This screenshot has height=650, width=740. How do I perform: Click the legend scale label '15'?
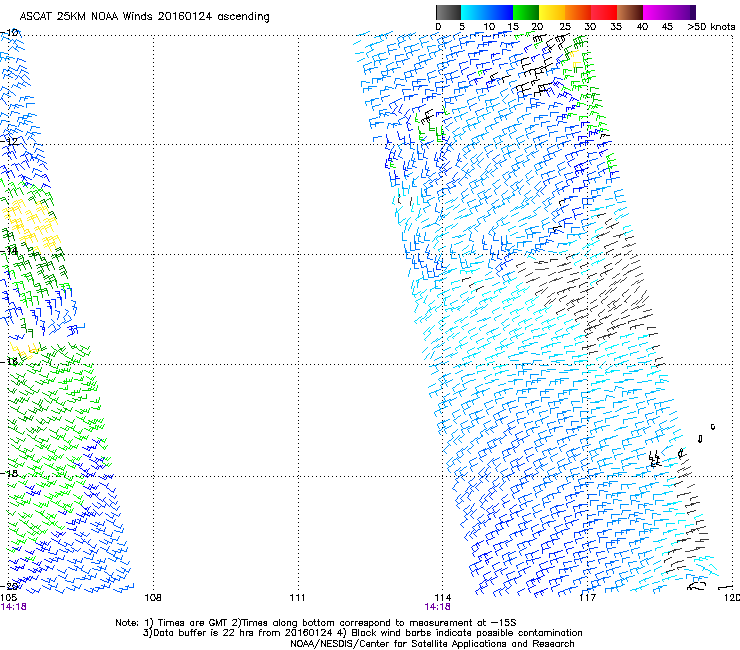[x=513, y=27]
